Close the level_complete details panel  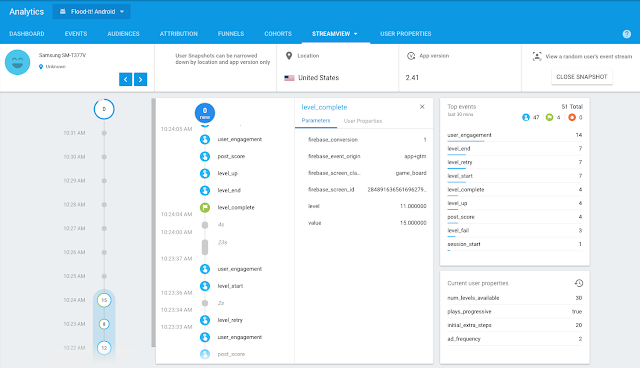click(422, 107)
